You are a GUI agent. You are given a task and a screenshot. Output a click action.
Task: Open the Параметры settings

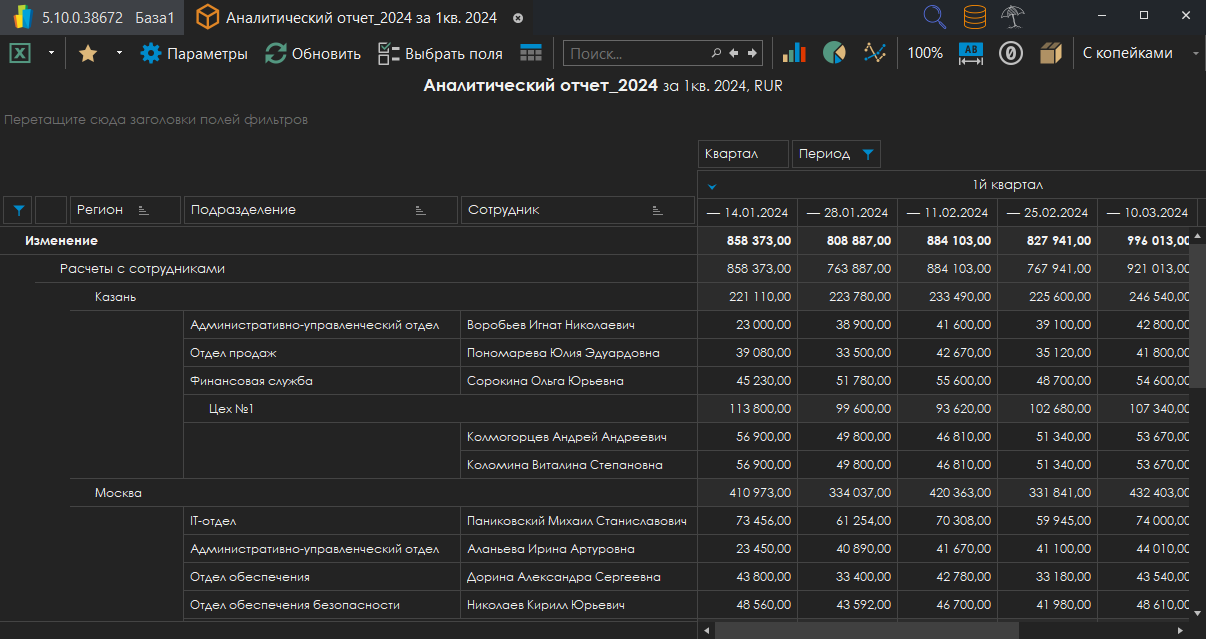click(x=194, y=54)
